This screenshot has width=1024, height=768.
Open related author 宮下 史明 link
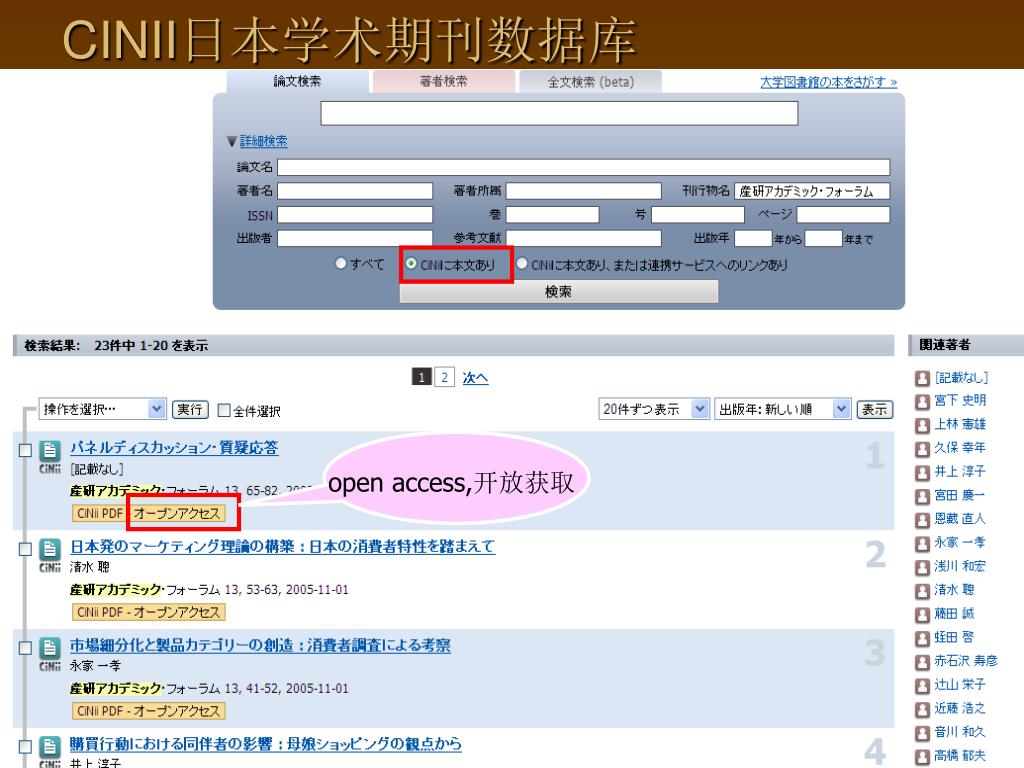coord(960,400)
